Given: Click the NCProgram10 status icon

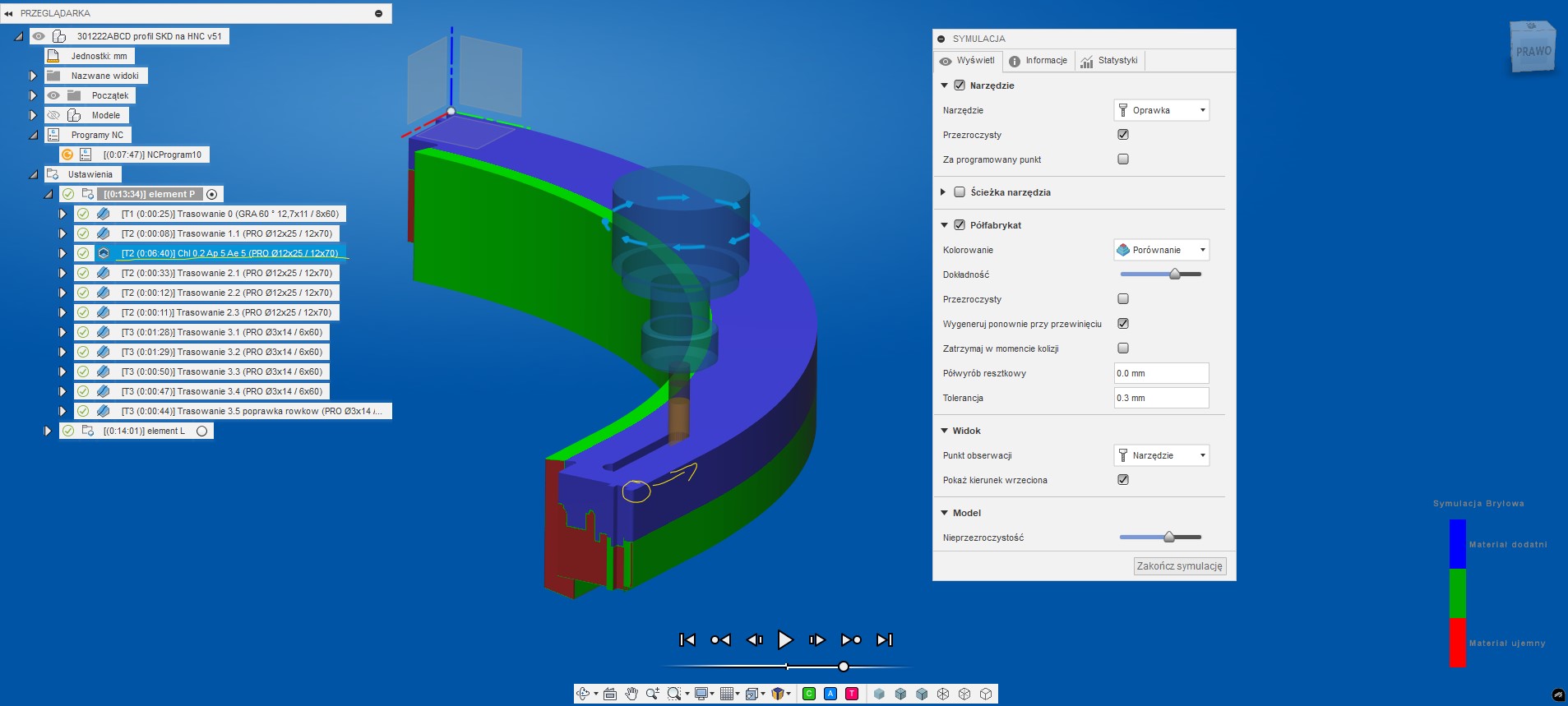Looking at the screenshot, I should click(67, 155).
